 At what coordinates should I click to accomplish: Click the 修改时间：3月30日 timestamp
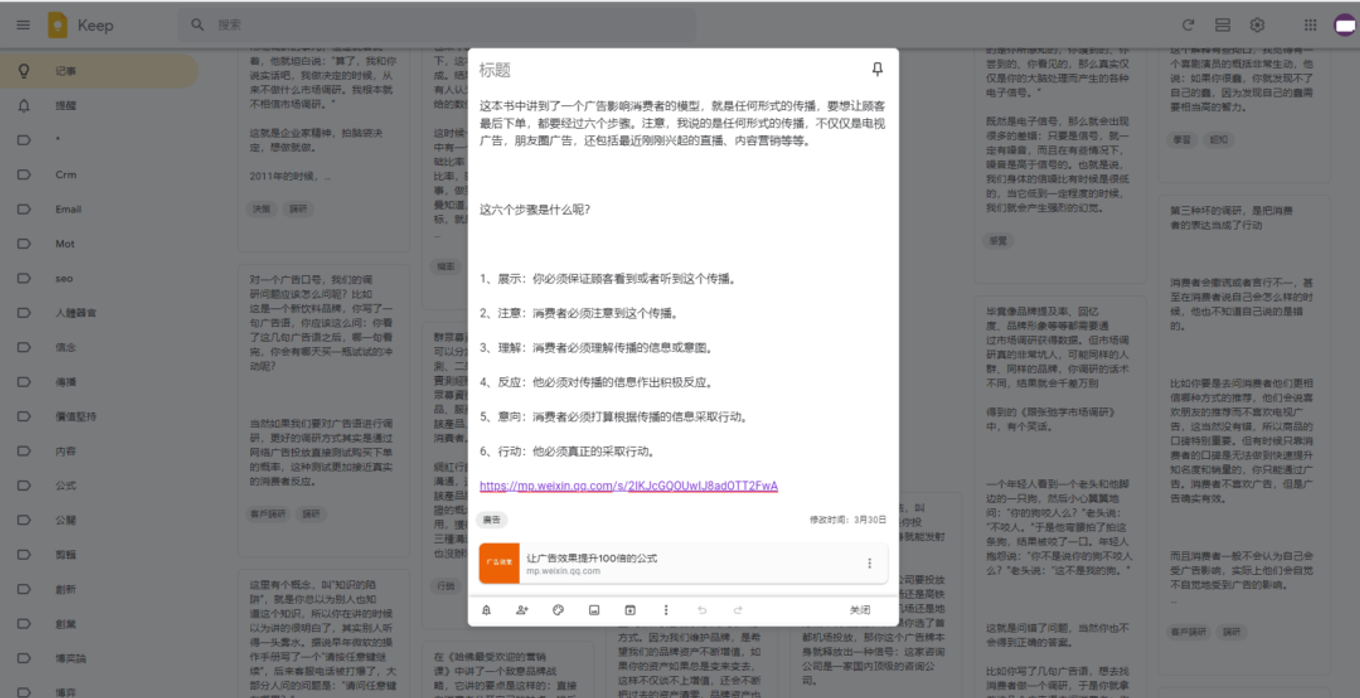pos(848,520)
